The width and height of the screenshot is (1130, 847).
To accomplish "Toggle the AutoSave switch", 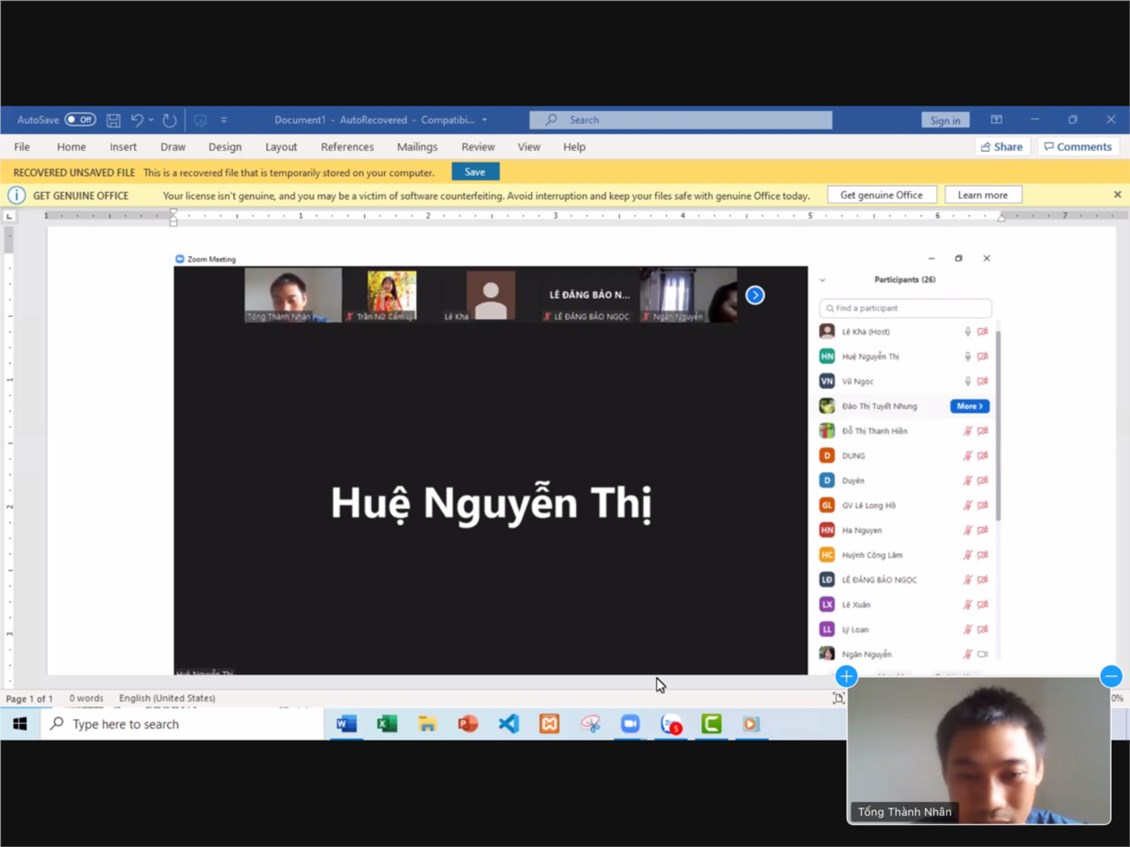I will [x=80, y=120].
